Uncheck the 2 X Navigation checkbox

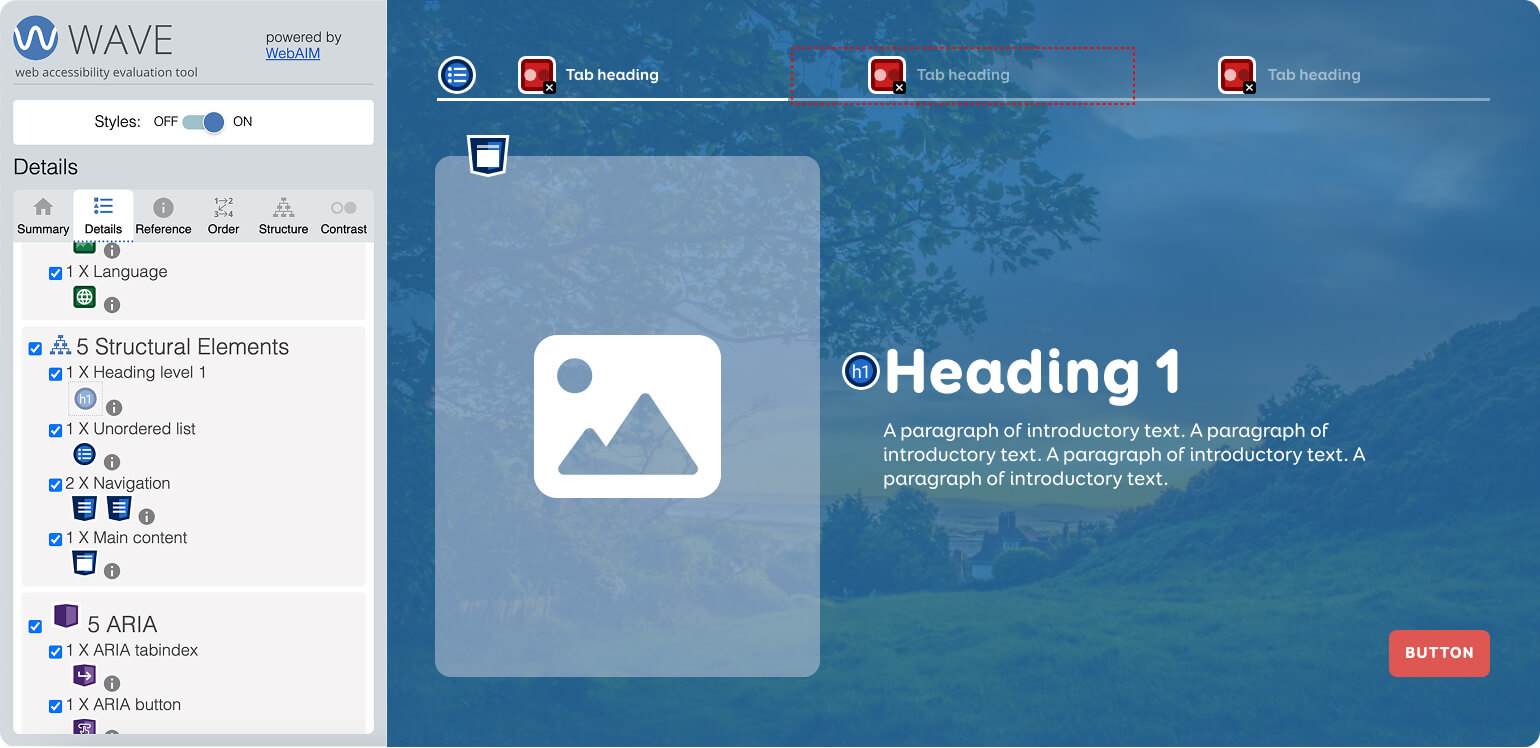(56, 485)
